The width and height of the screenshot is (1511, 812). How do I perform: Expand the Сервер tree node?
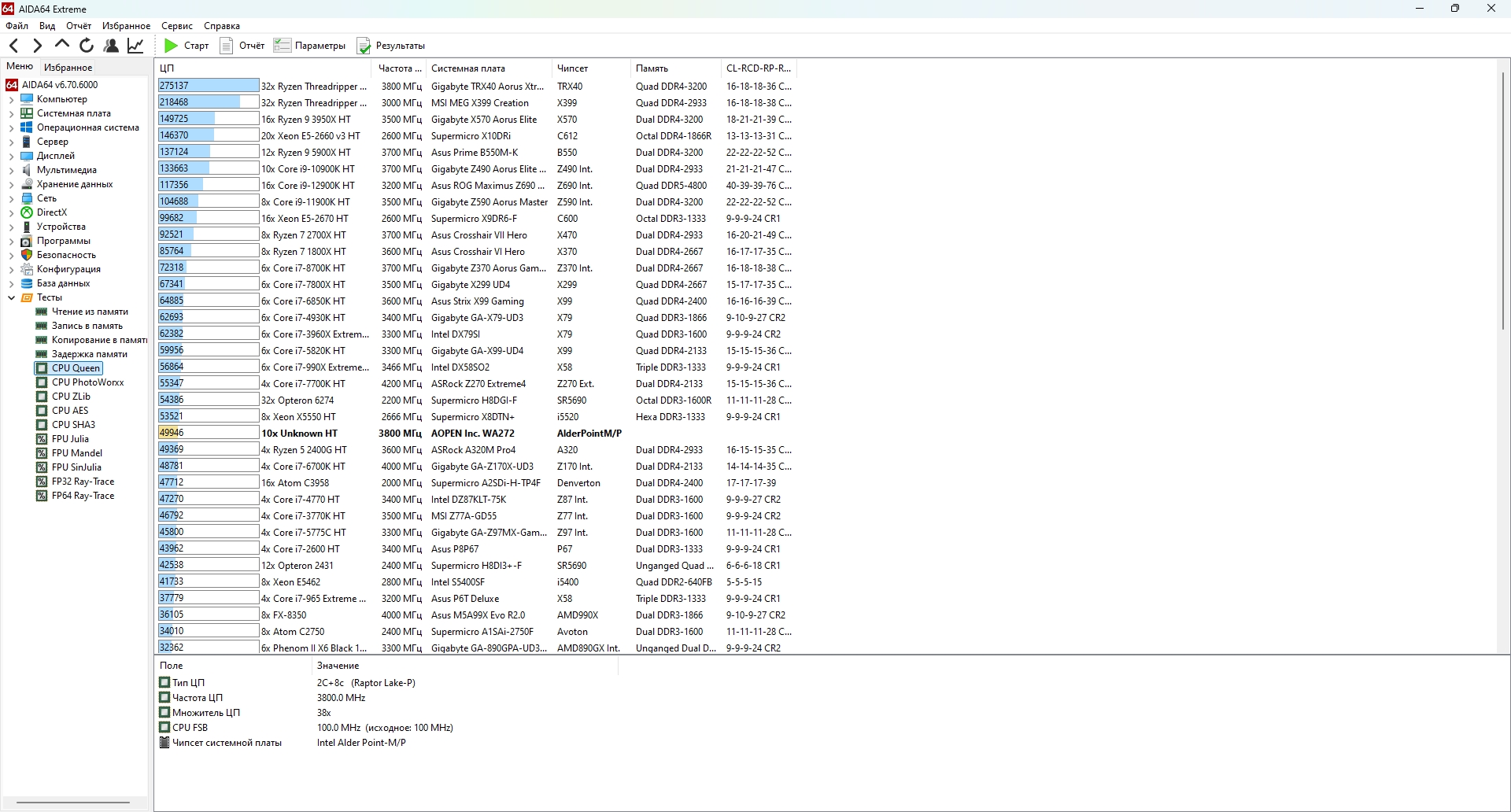point(11,142)
